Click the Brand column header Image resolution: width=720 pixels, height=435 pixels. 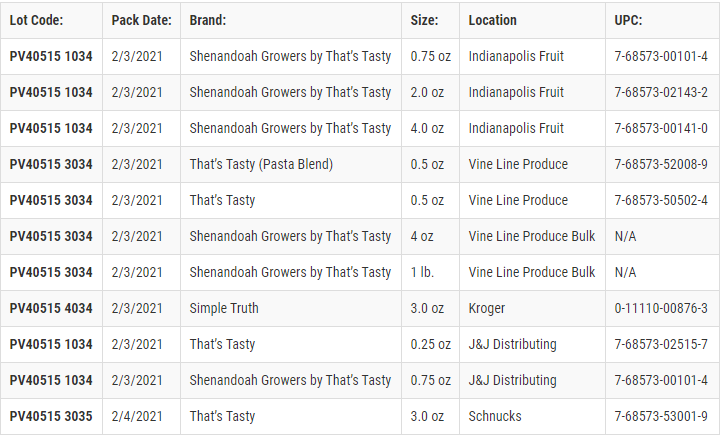coord(208,20)
